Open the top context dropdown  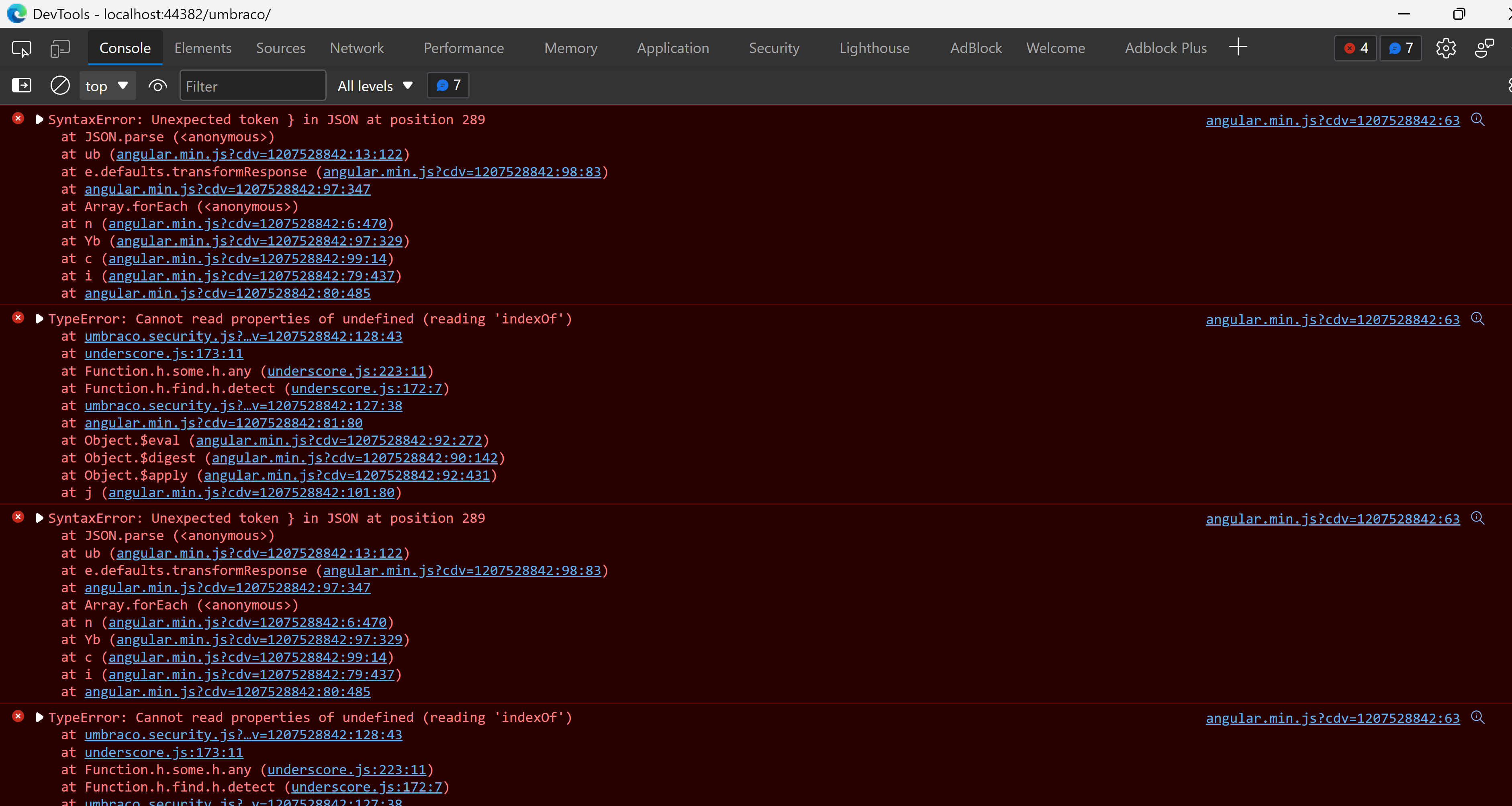click(x=107, y=86)
